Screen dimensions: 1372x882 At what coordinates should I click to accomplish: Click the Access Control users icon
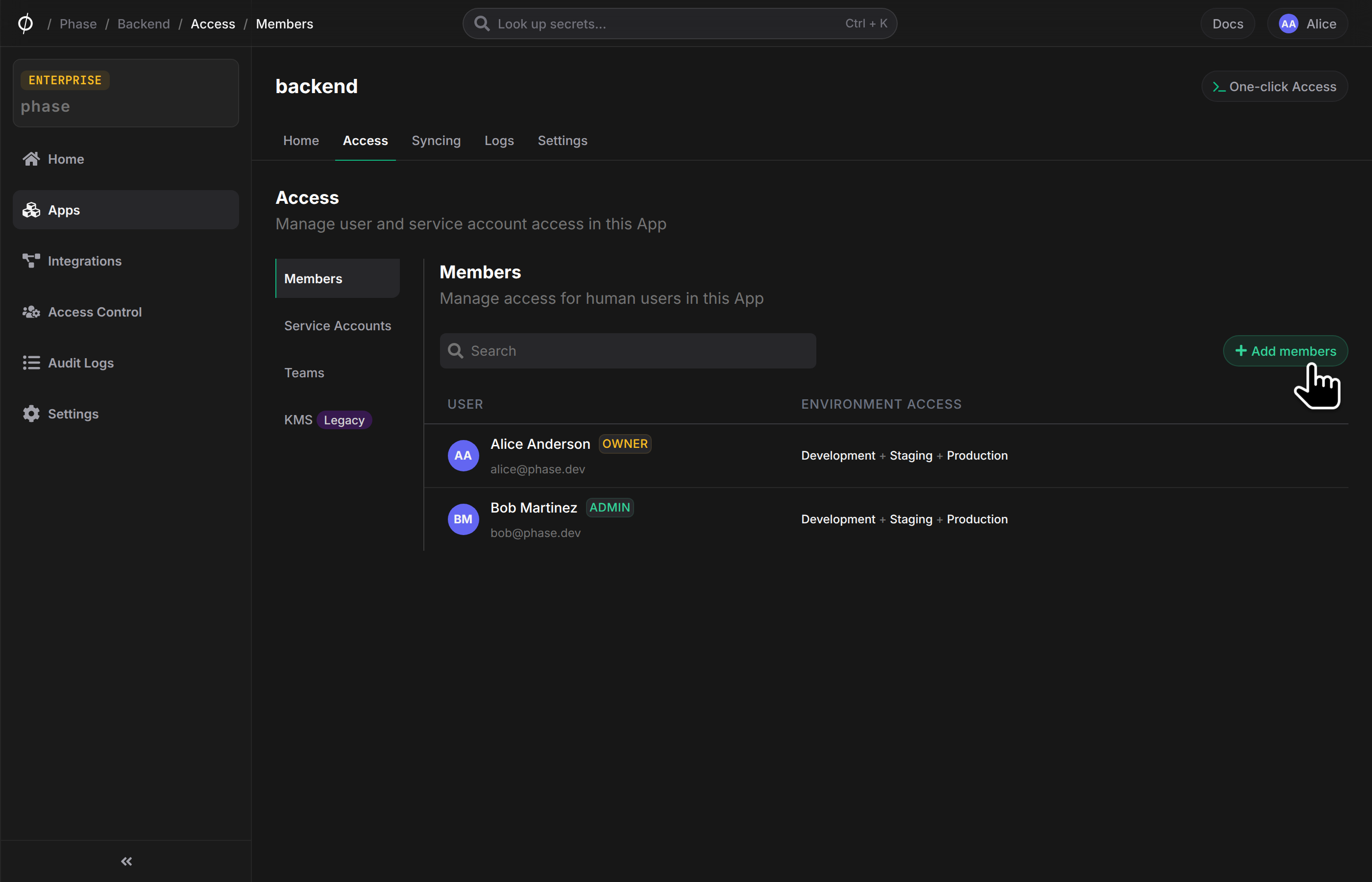tap(31, 312)
